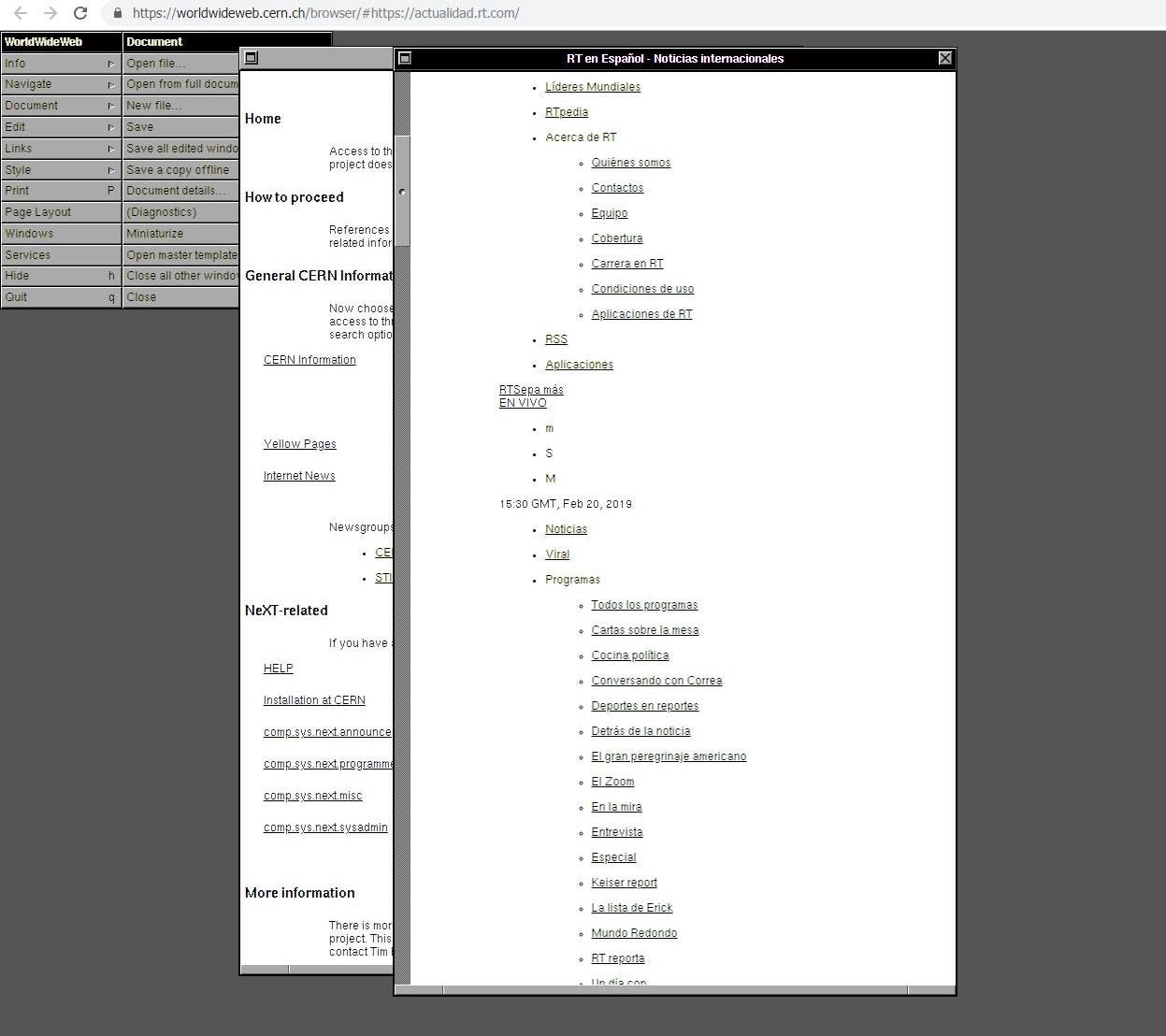
Task: Close the RT en Español window
Action: point(945,58)
